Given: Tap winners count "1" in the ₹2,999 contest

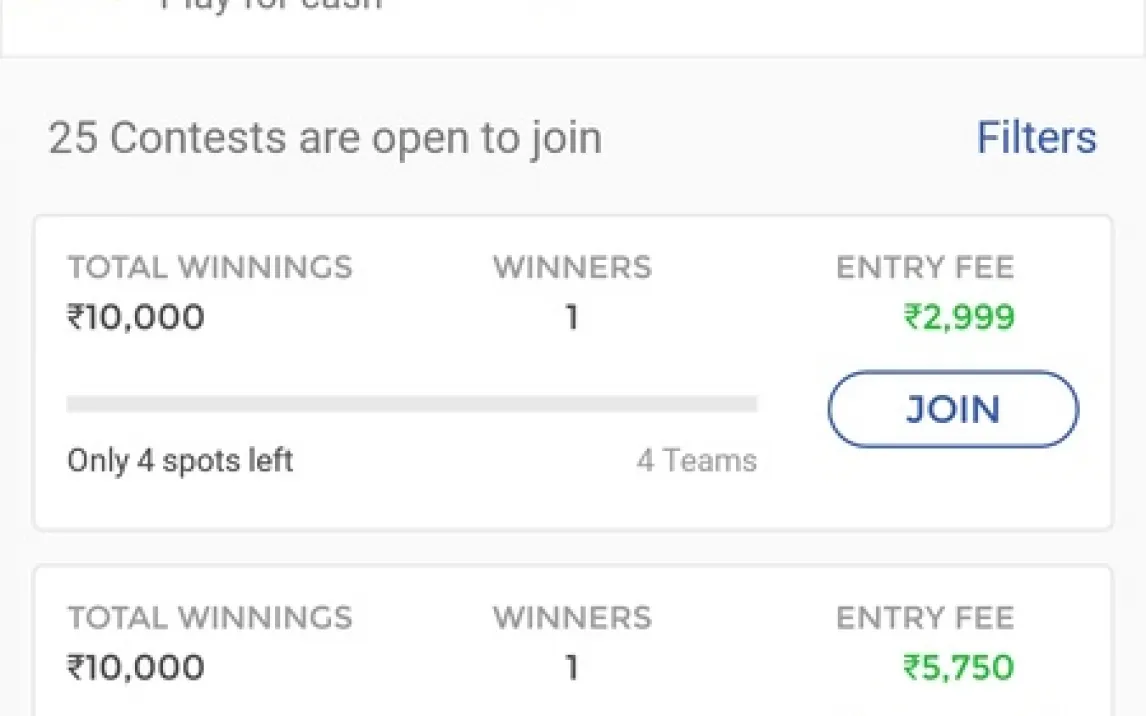Looking at the screenshot, I should click(572, 318).
